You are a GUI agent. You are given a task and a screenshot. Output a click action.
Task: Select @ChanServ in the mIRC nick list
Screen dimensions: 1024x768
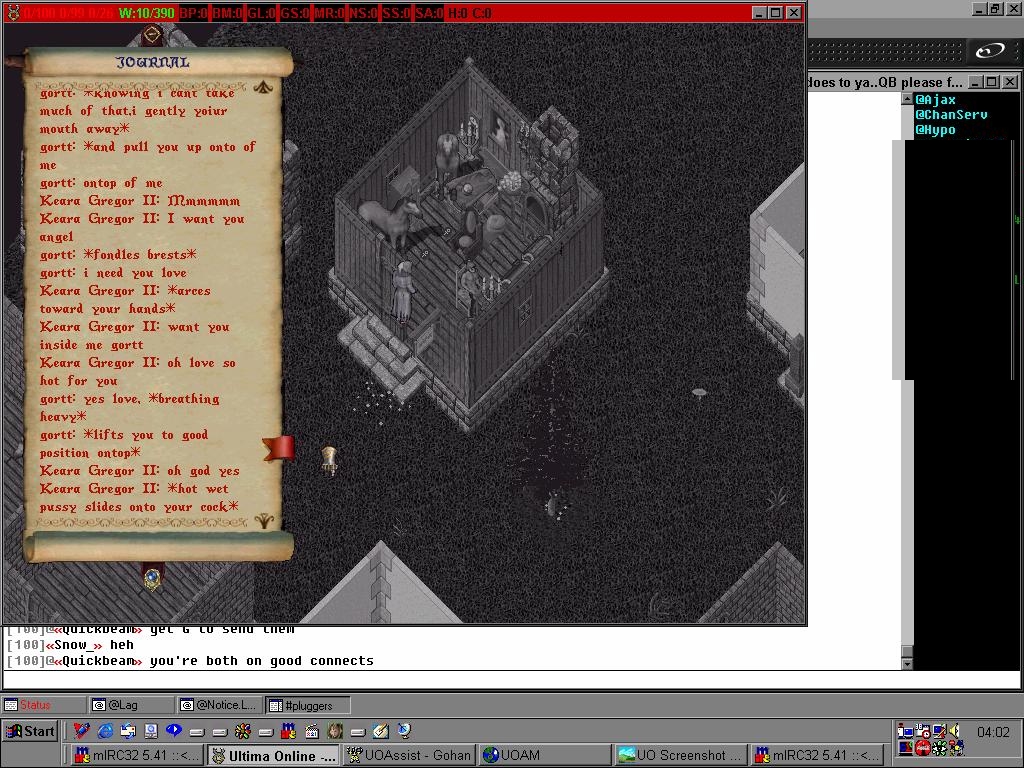(x=951, y=115)
